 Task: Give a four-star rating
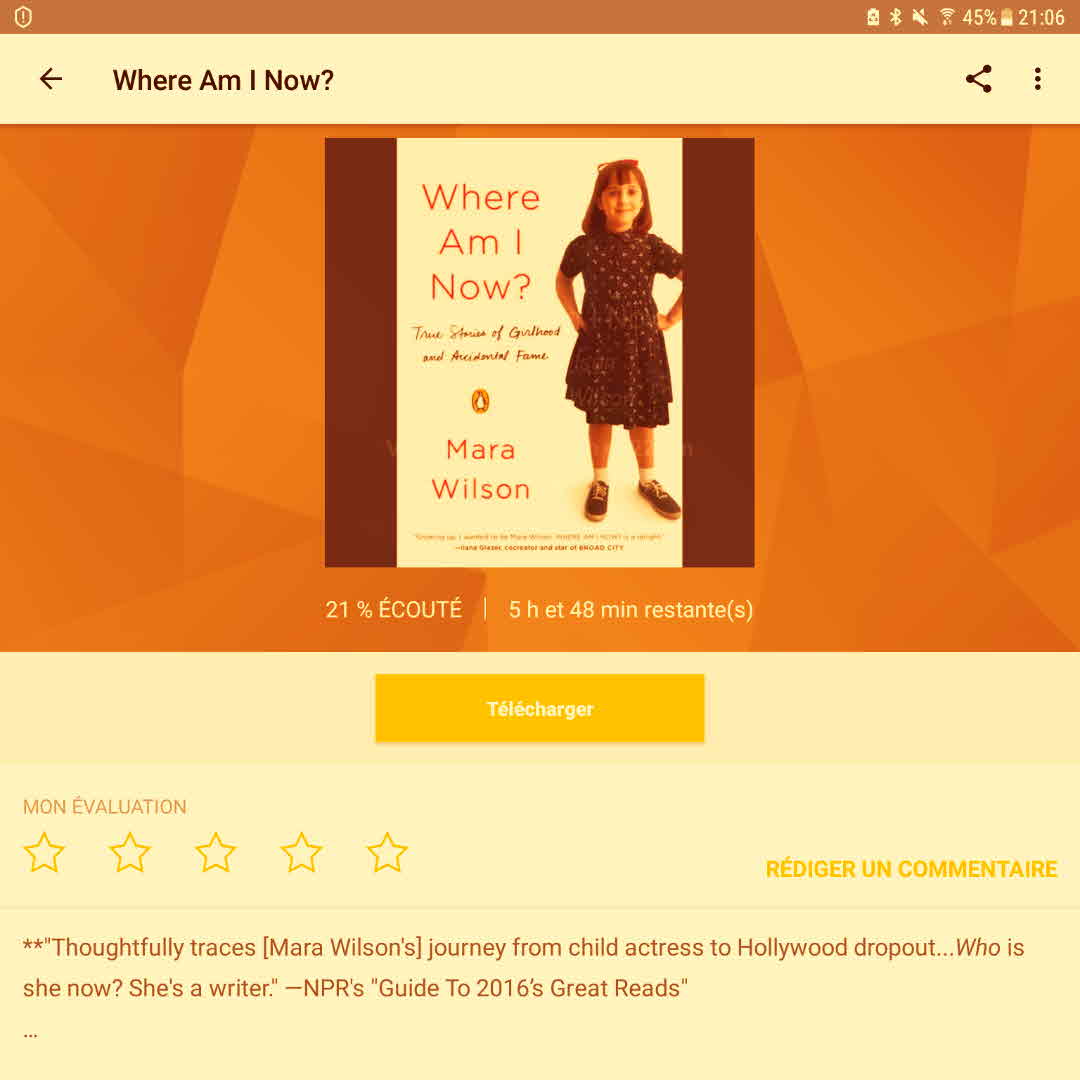(x=301, y=853)
